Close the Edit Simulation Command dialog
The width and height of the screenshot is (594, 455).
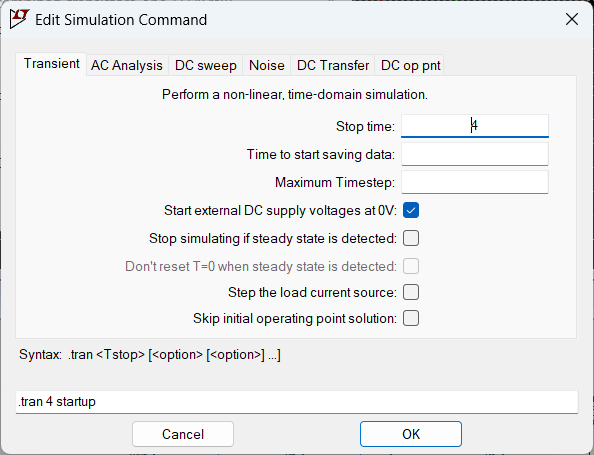[x=572, y=19]
